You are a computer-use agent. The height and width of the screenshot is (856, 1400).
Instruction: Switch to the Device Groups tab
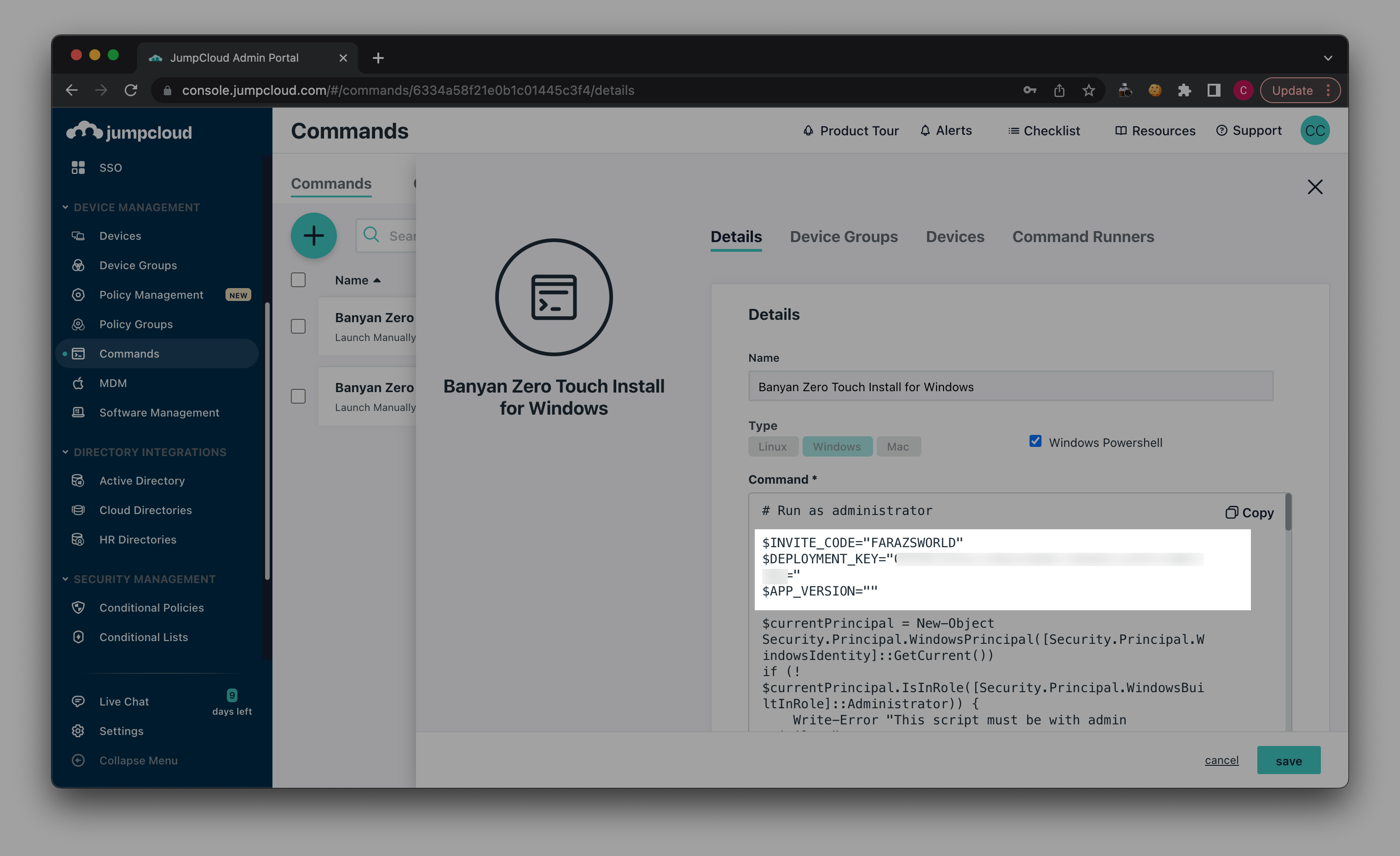click(844, 237)
